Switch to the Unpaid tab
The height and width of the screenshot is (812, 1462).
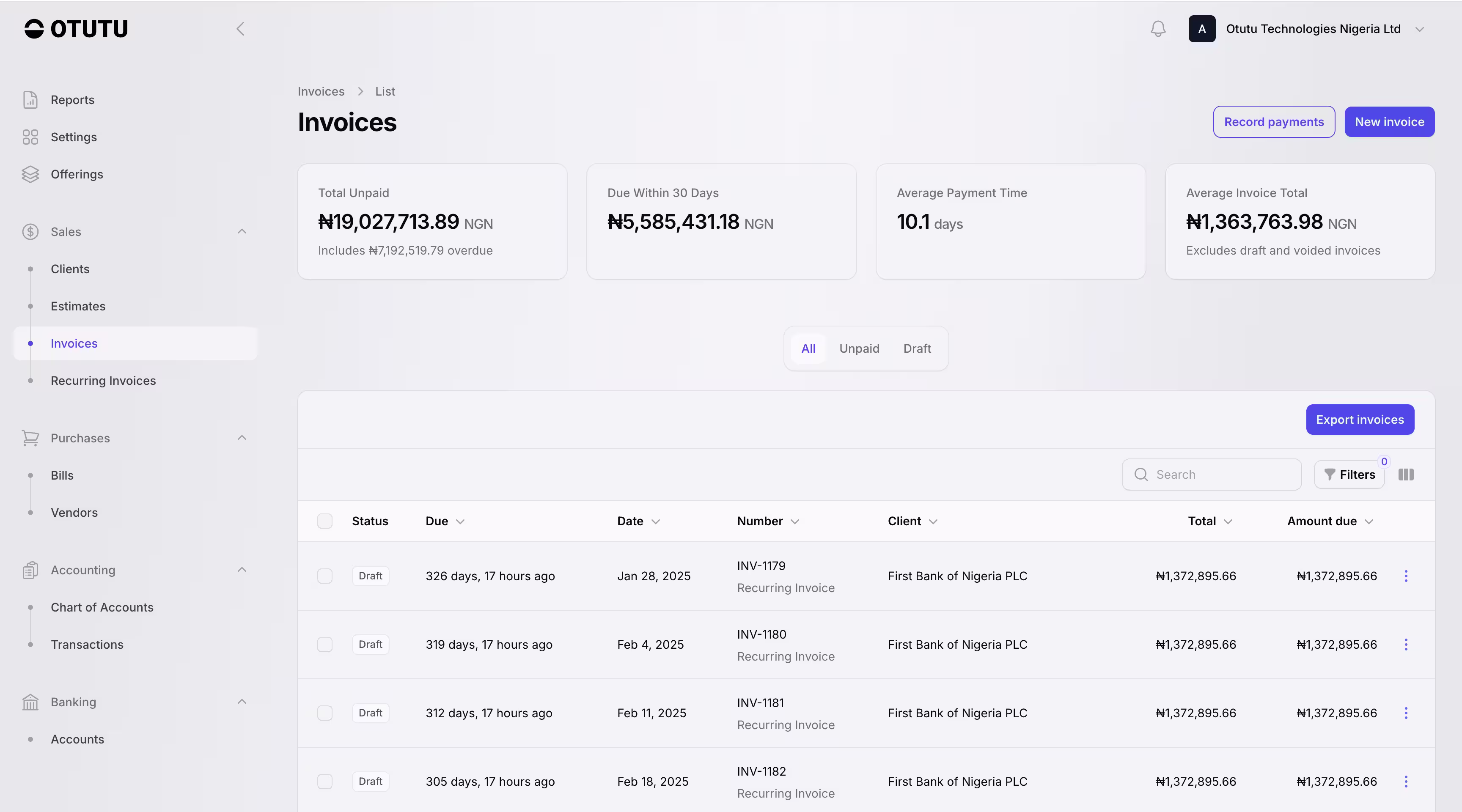[x=859, y=348]
